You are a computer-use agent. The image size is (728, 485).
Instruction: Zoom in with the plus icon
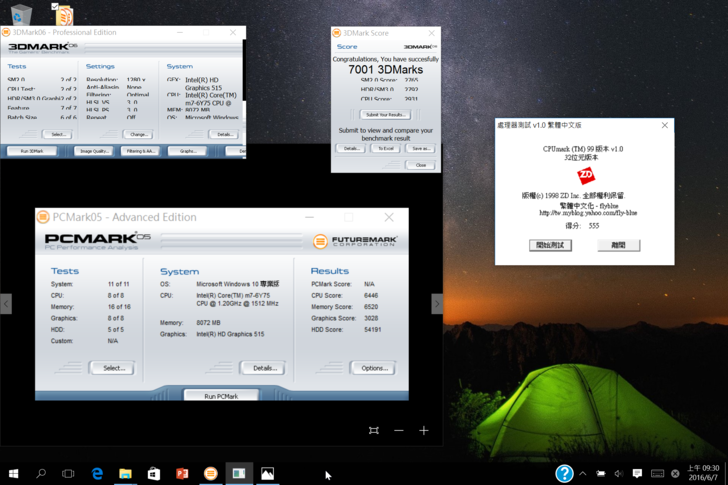[x=424, y=430]
